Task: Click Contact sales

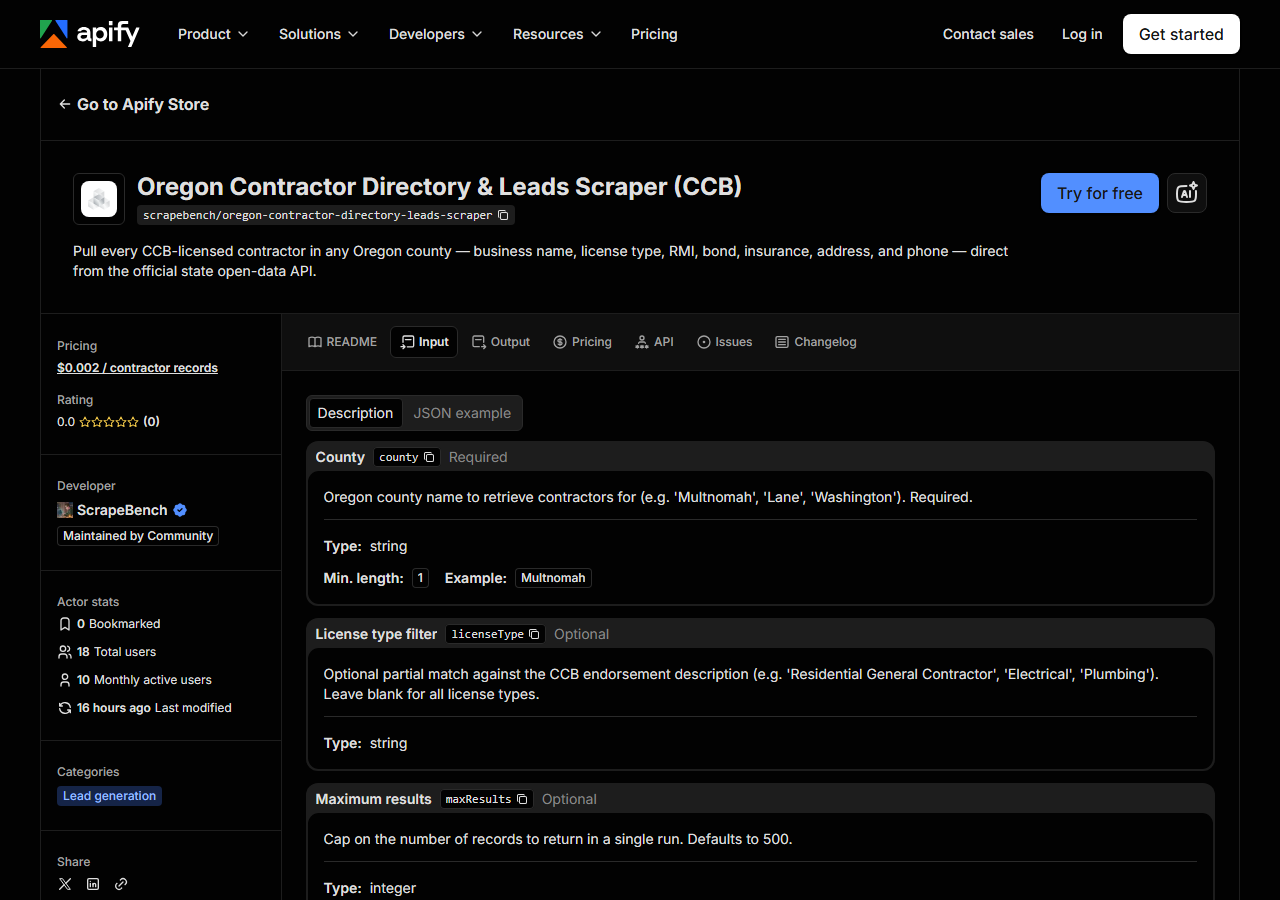Action: tap(988, 34)
